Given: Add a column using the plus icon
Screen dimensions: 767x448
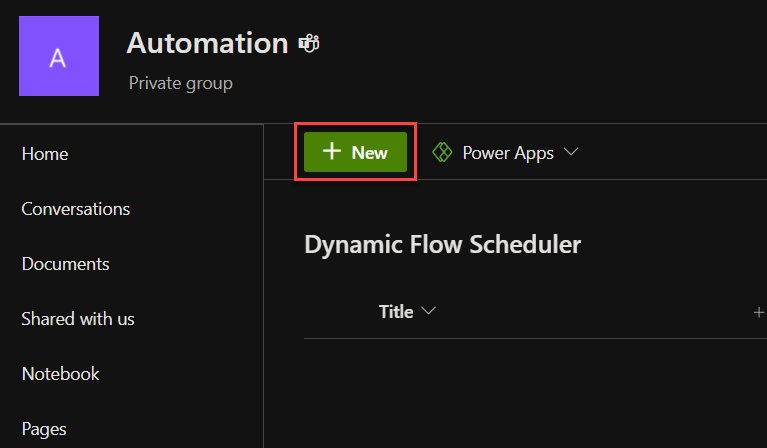Looking at the screenshot, I should point(759,312).
